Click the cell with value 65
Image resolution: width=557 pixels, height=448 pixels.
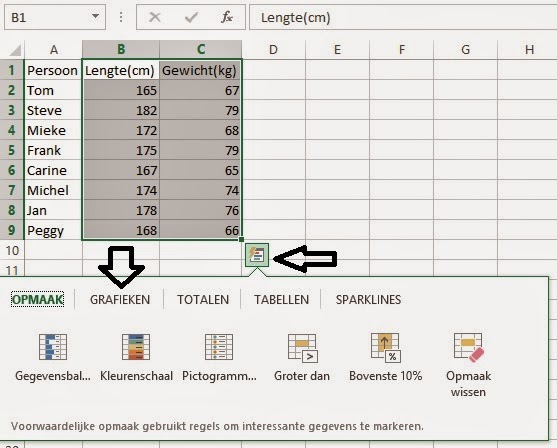pyautogui.click(x=201, y=170)
